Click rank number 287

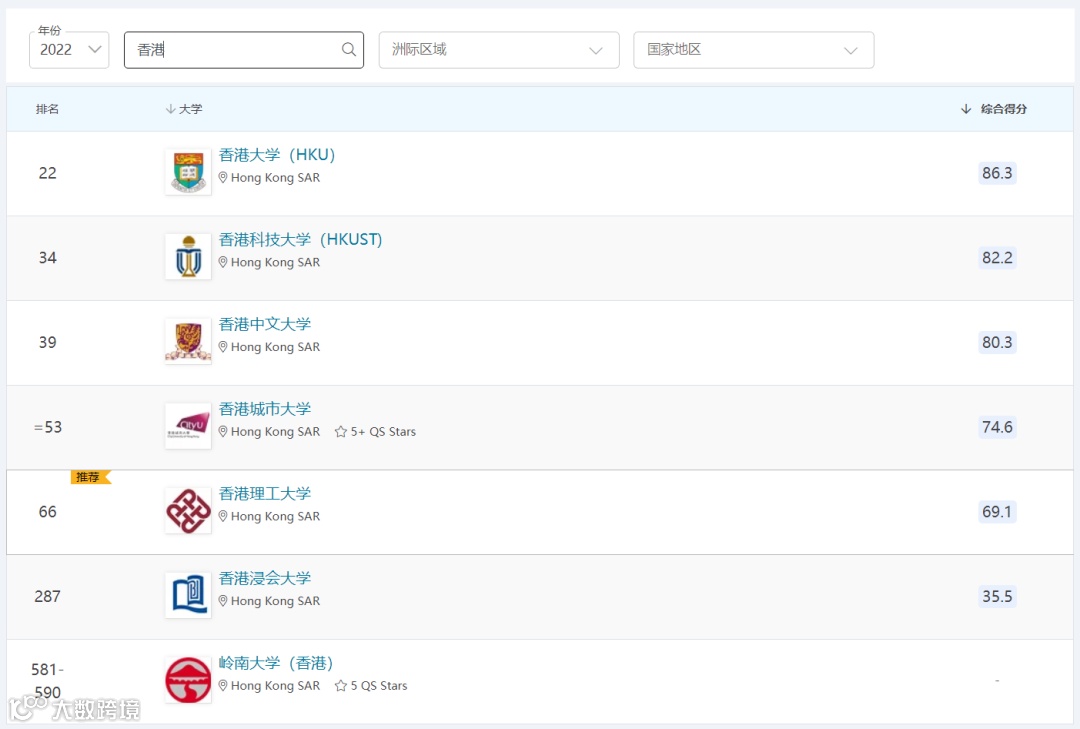click(48, 597)
